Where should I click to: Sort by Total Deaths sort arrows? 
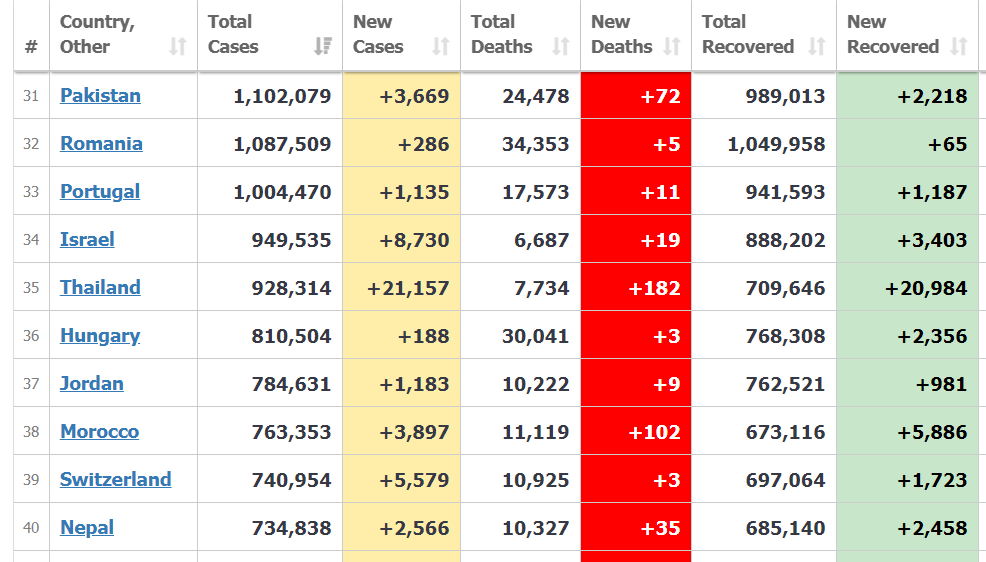coord(560,46)
